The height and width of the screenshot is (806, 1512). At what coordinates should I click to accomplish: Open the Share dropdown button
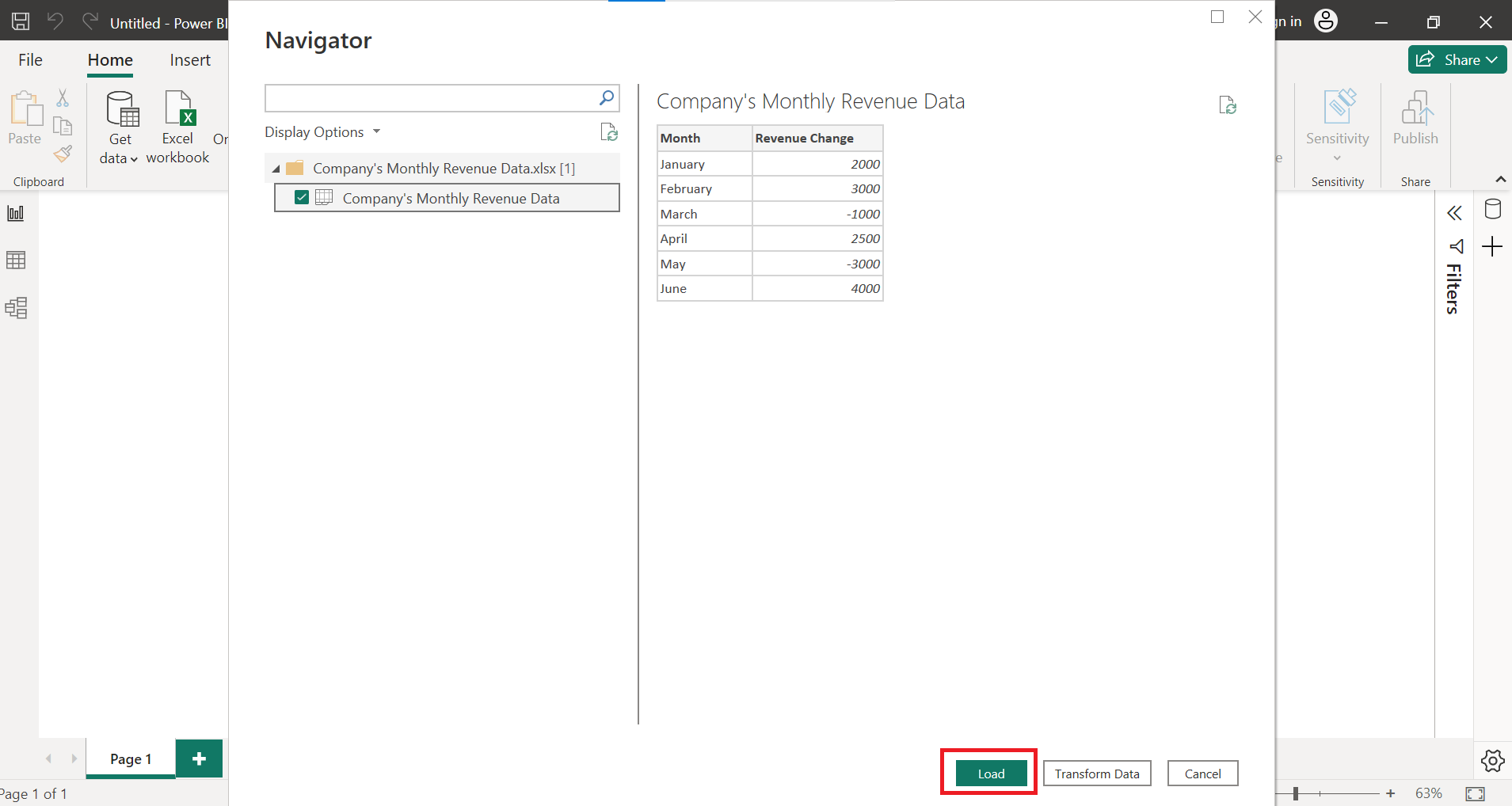click(1457, 59)
